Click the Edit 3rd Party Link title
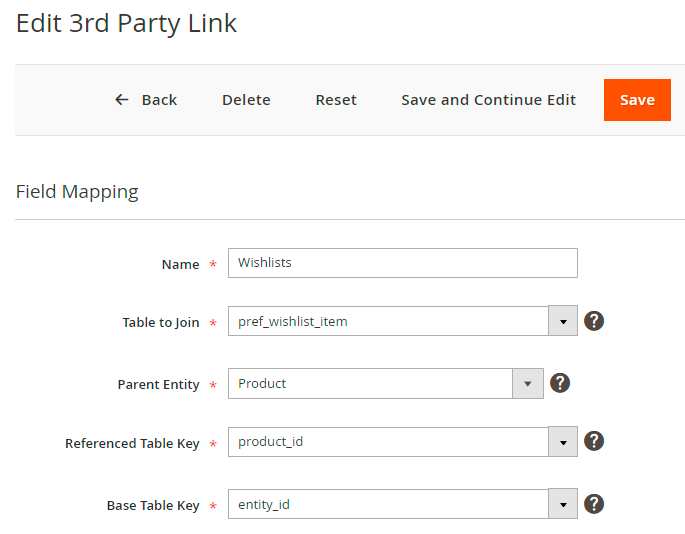This screenshot has width=685, height=534. point(127,24)
